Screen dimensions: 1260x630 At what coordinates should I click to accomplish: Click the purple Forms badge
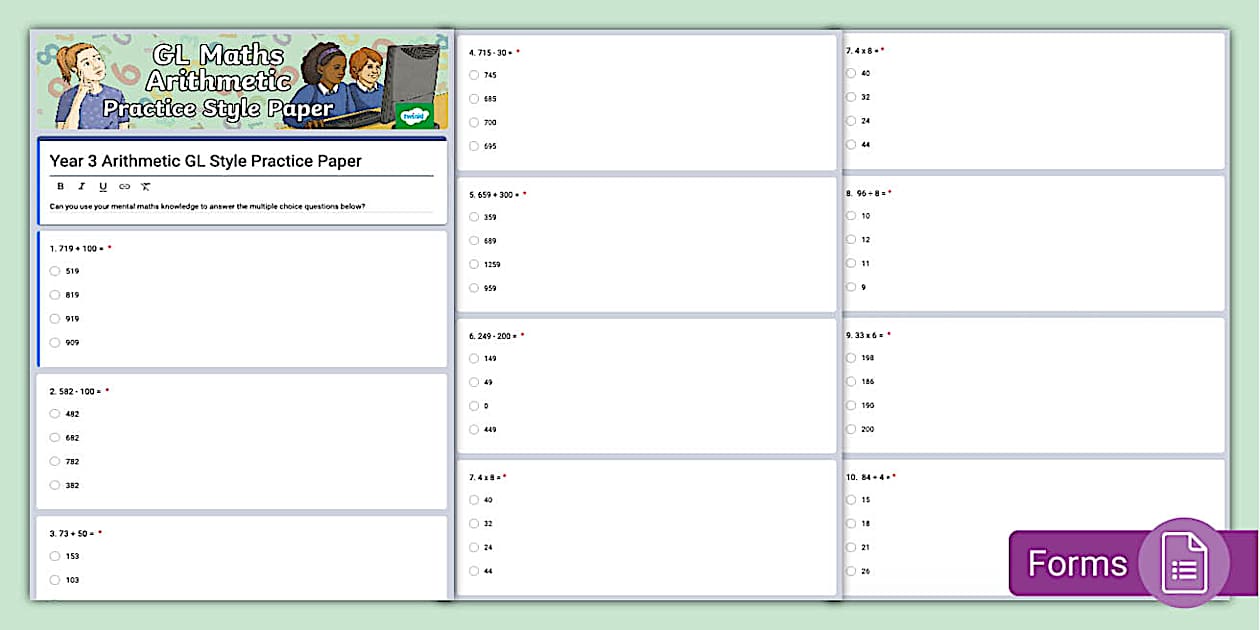(x=1077, y=563)
